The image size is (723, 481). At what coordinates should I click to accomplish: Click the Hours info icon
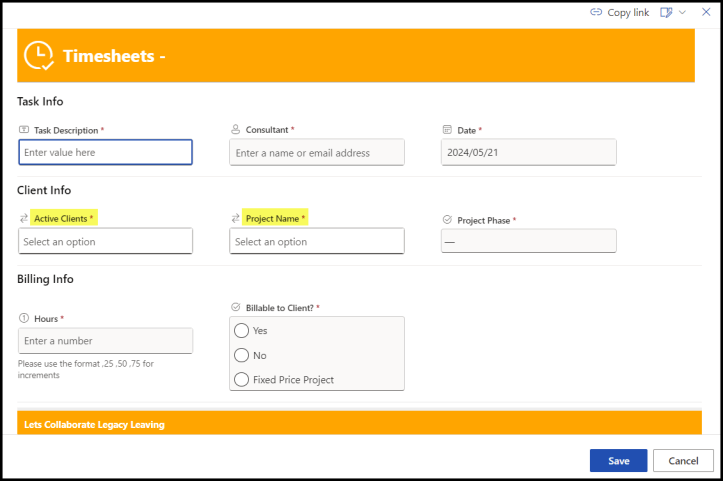[24, 319]
